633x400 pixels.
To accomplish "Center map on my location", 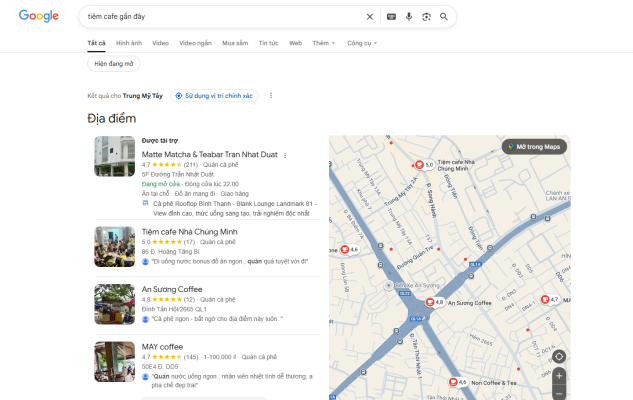I will 559,356.
